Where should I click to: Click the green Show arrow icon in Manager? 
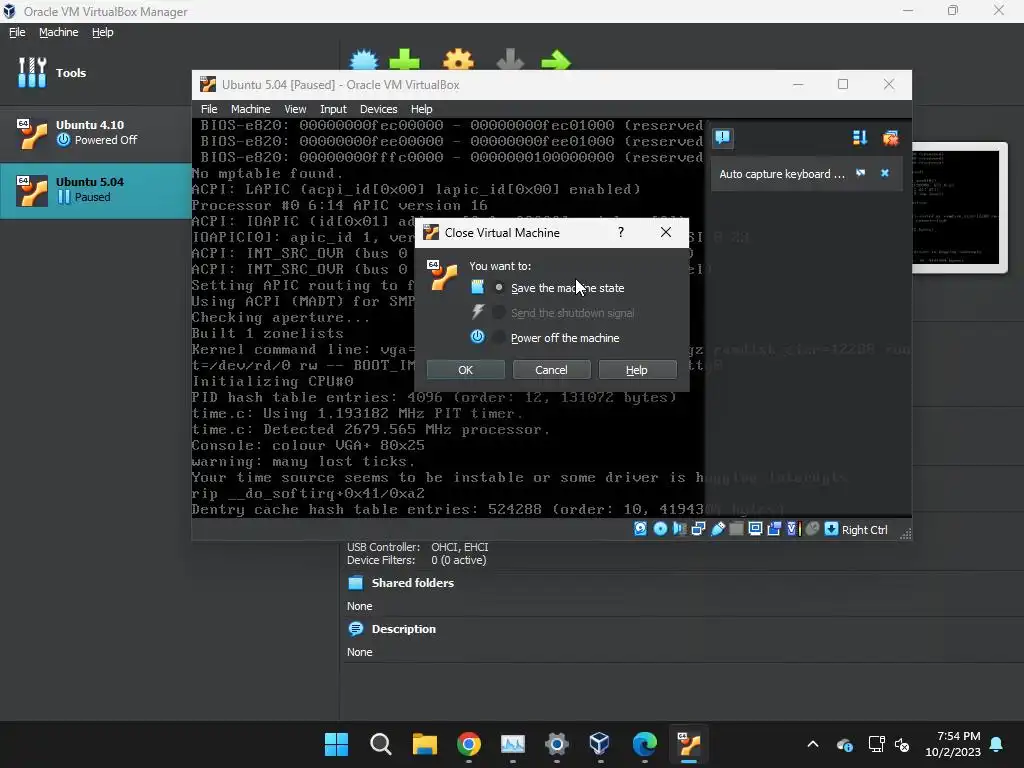pyautogui.click(x=556, y=61)
